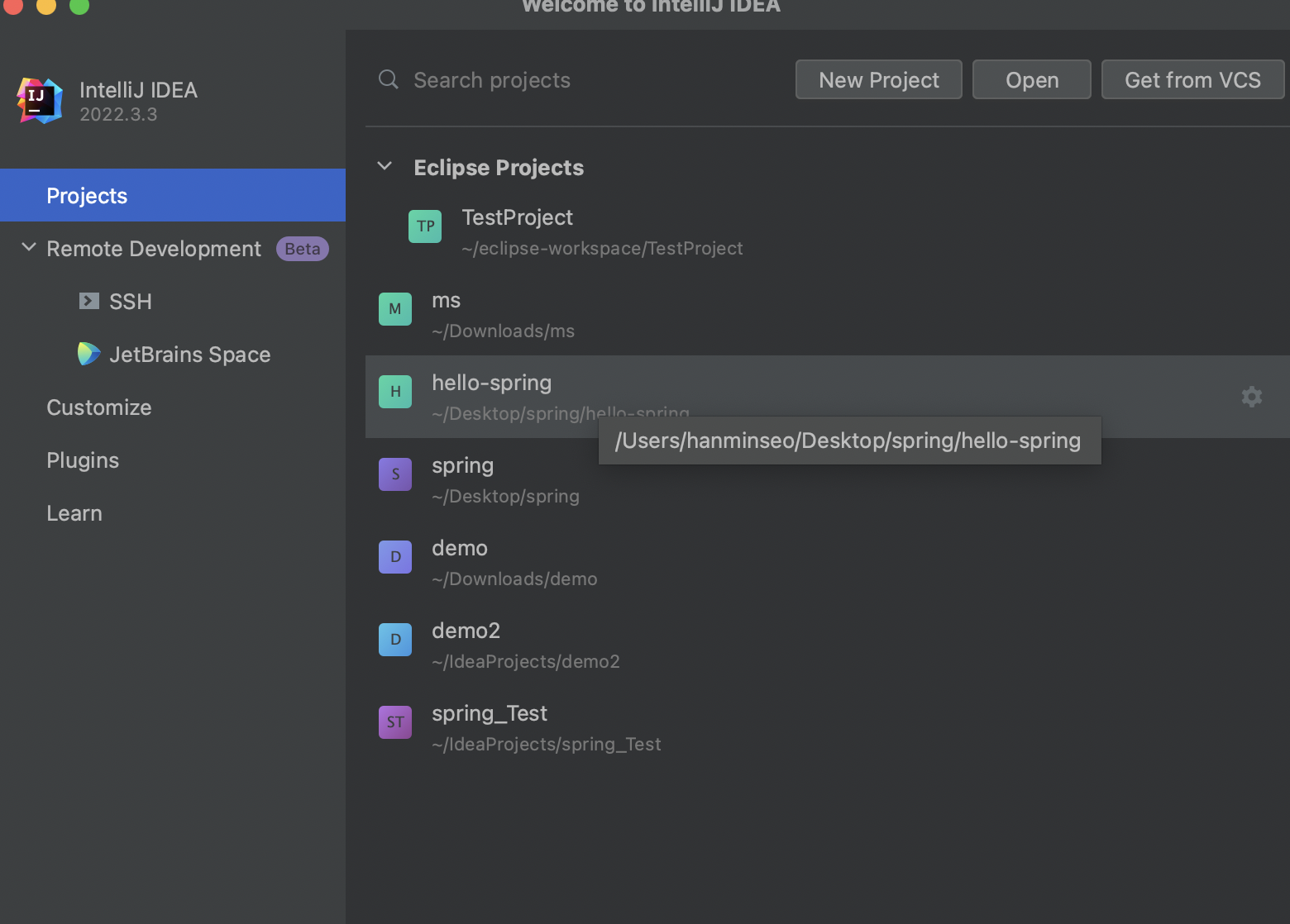Image resolution: width=1290 pixels, height=924 pixels.
Task: Open the Learn section
Action: (74, 513)
